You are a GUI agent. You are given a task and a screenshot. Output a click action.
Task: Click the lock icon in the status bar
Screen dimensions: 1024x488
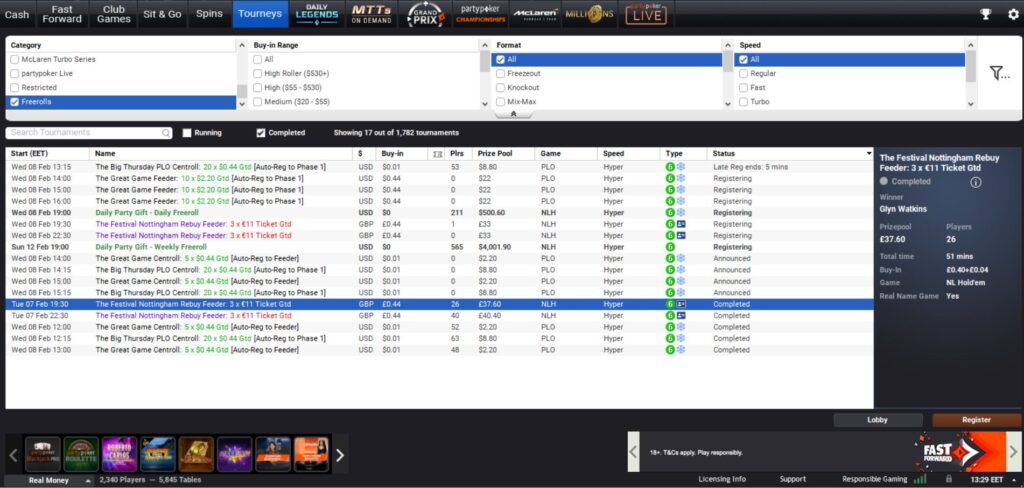click(949, 479)
